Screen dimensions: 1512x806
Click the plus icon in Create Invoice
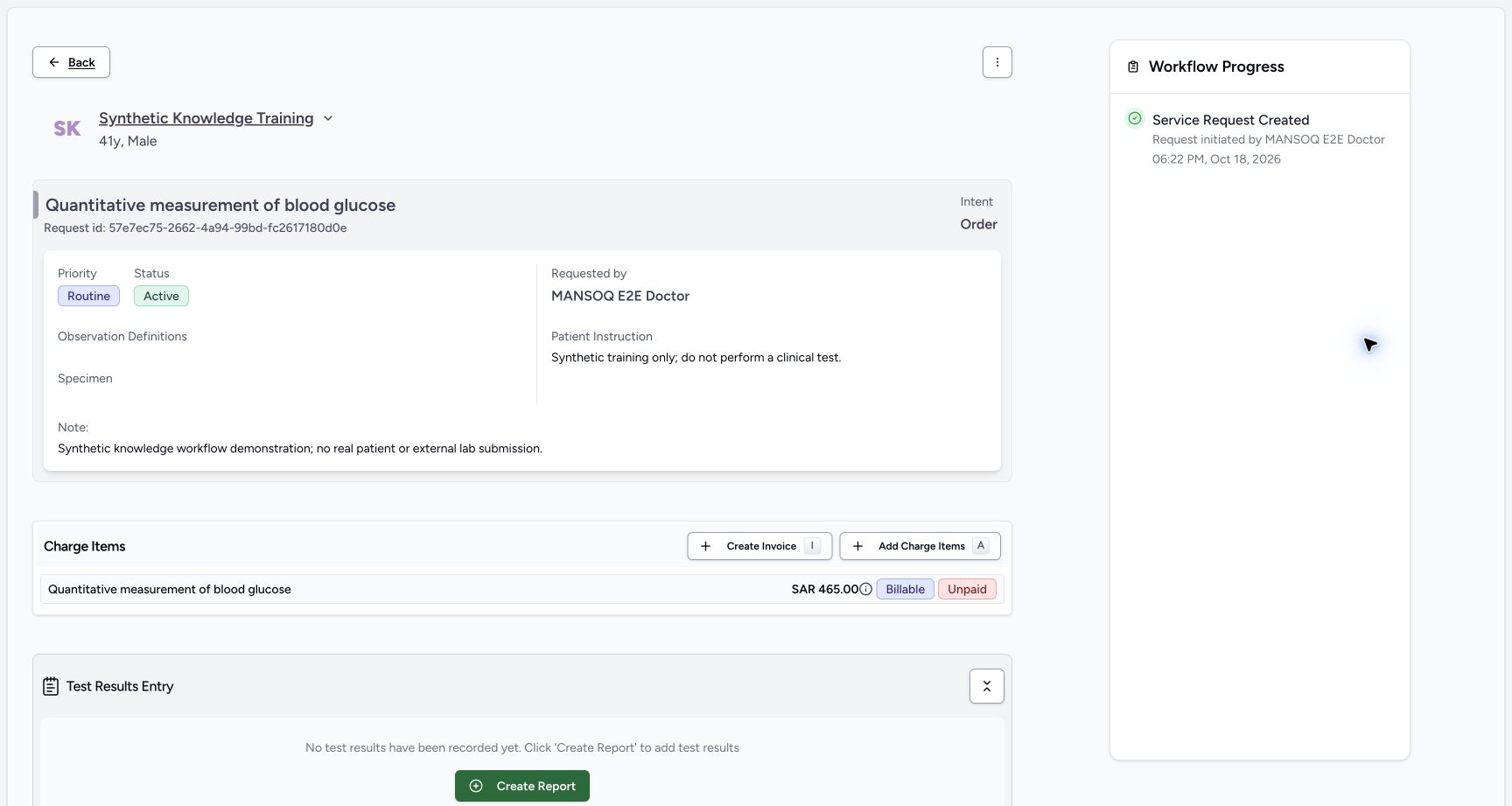tap(705, 546)
